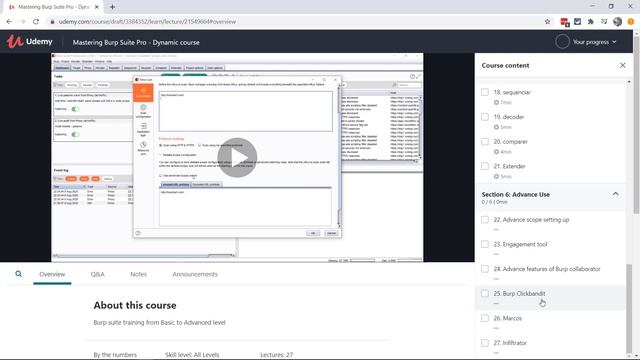The width and height of the screenshot is (640, 360).
Task: Open the browser extensions puzzle icon
Action: (591, 22)
